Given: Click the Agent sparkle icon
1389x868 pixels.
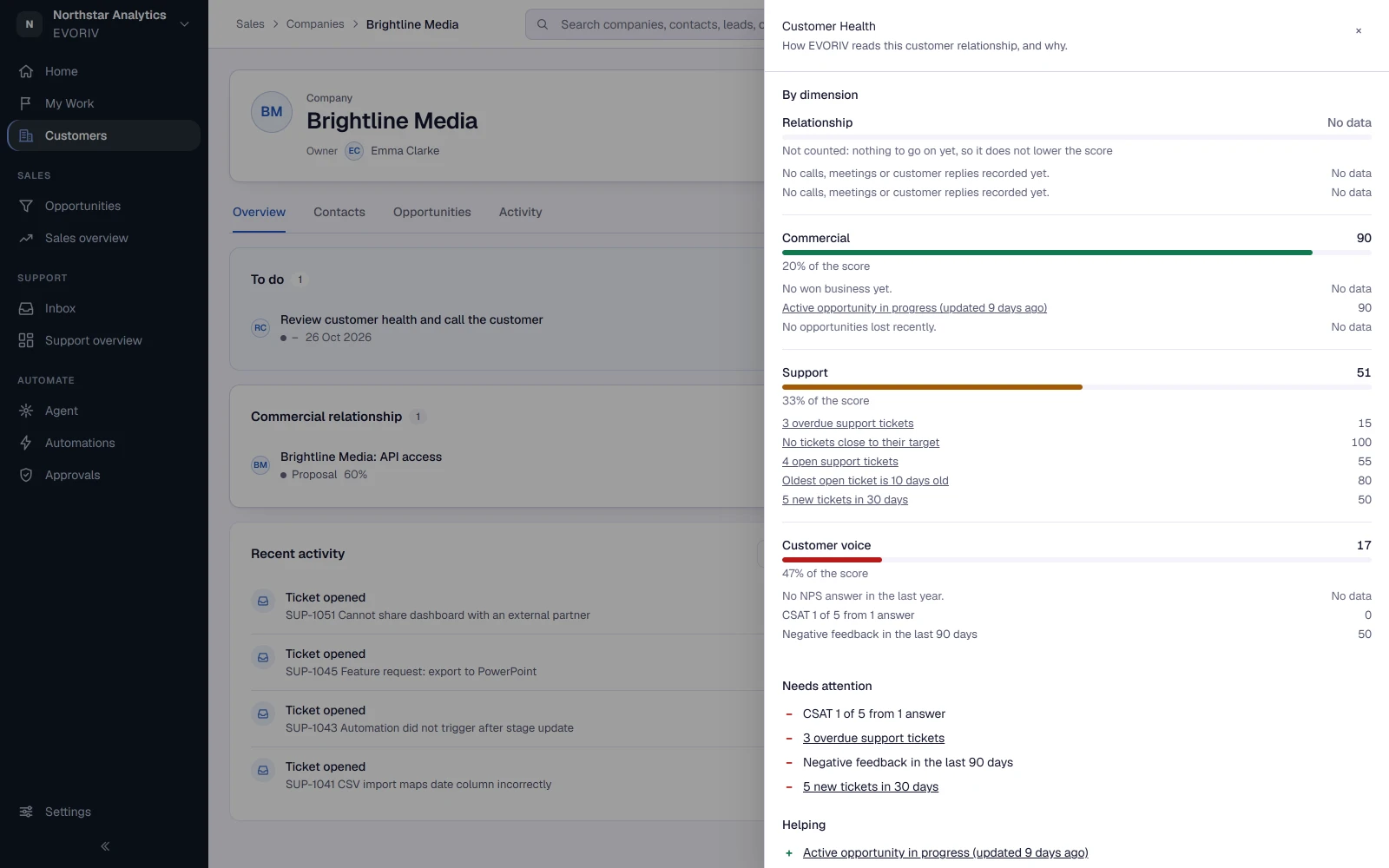Looking at the screenshot, I should point(26,411).
